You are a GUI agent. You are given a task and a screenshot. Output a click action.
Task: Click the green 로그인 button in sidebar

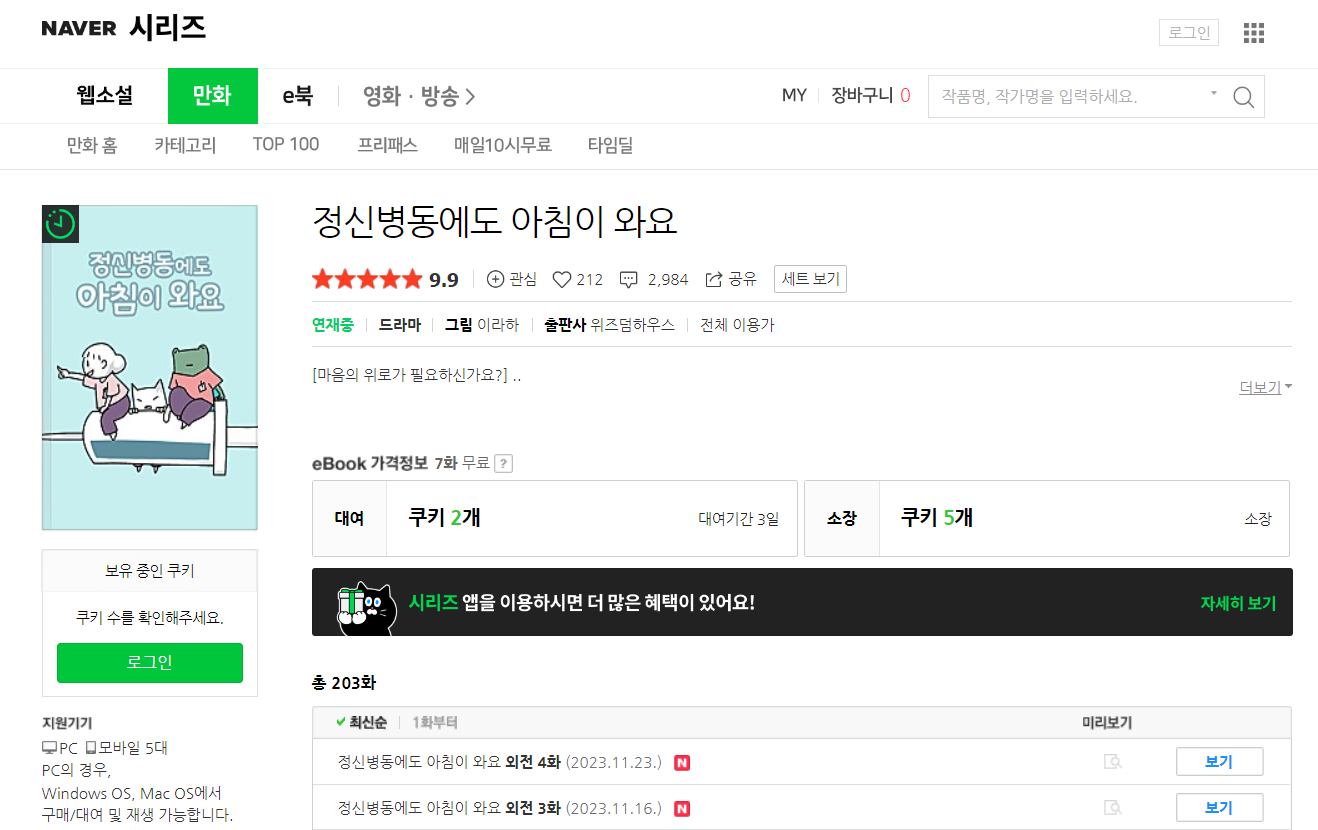click(150, 662)
